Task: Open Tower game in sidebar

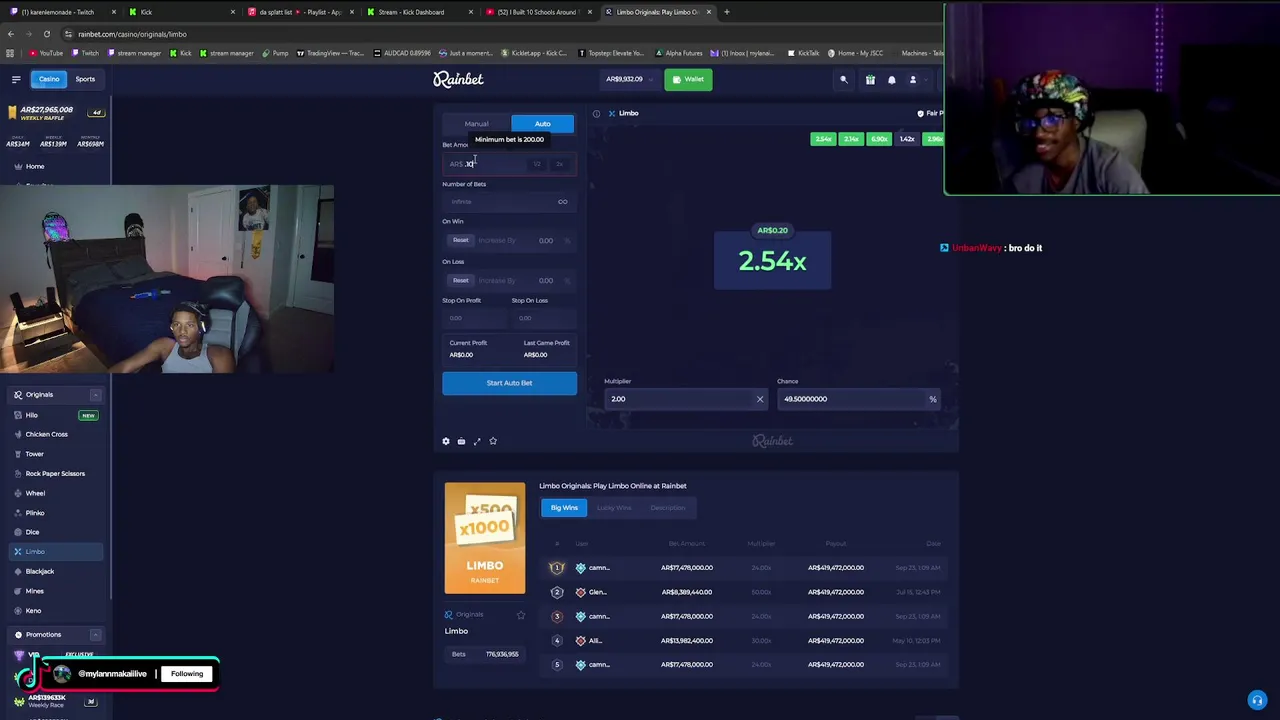Action: tap(34, 454)
